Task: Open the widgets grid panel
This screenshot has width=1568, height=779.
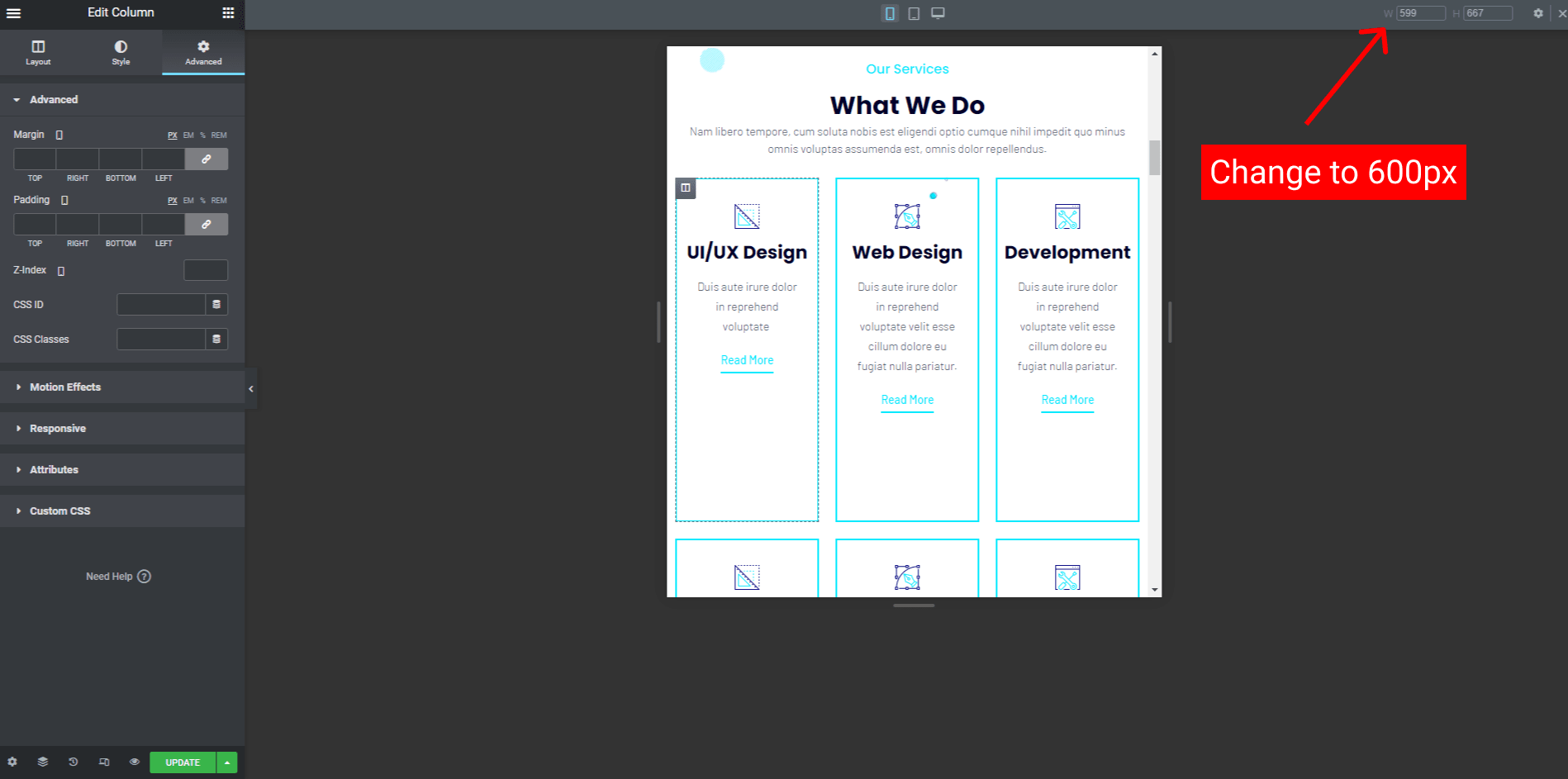Action: pos(228,12)
